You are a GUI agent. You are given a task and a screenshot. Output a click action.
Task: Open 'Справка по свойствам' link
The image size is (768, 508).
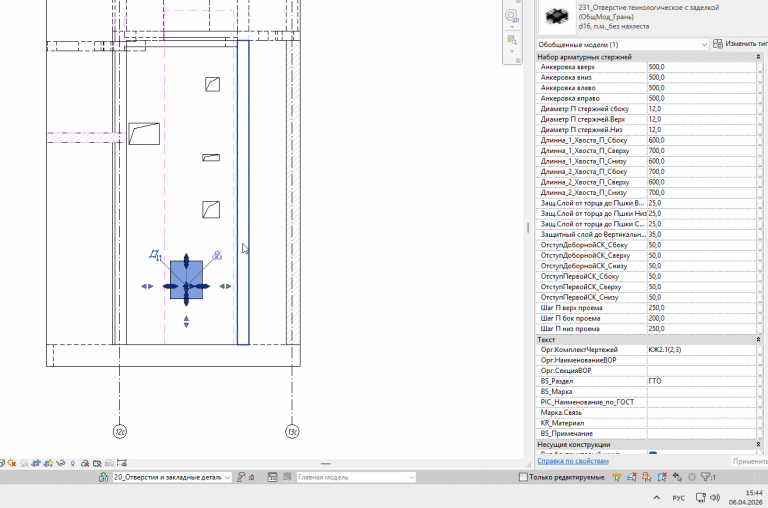point(573,461)
